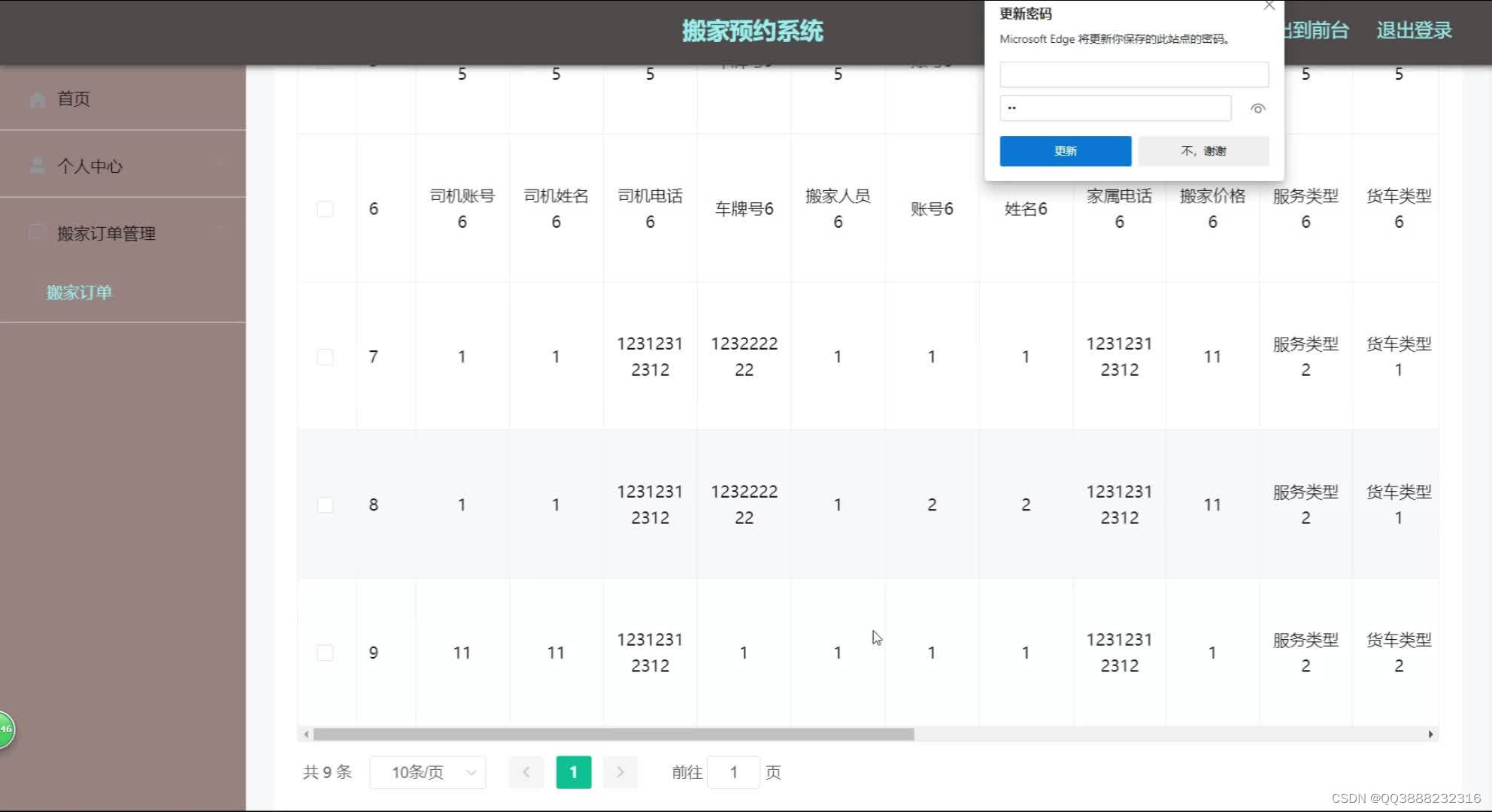Check the checkbox for row 9
This screenshot has width=1492, height=812.
(x=325, y=653)
